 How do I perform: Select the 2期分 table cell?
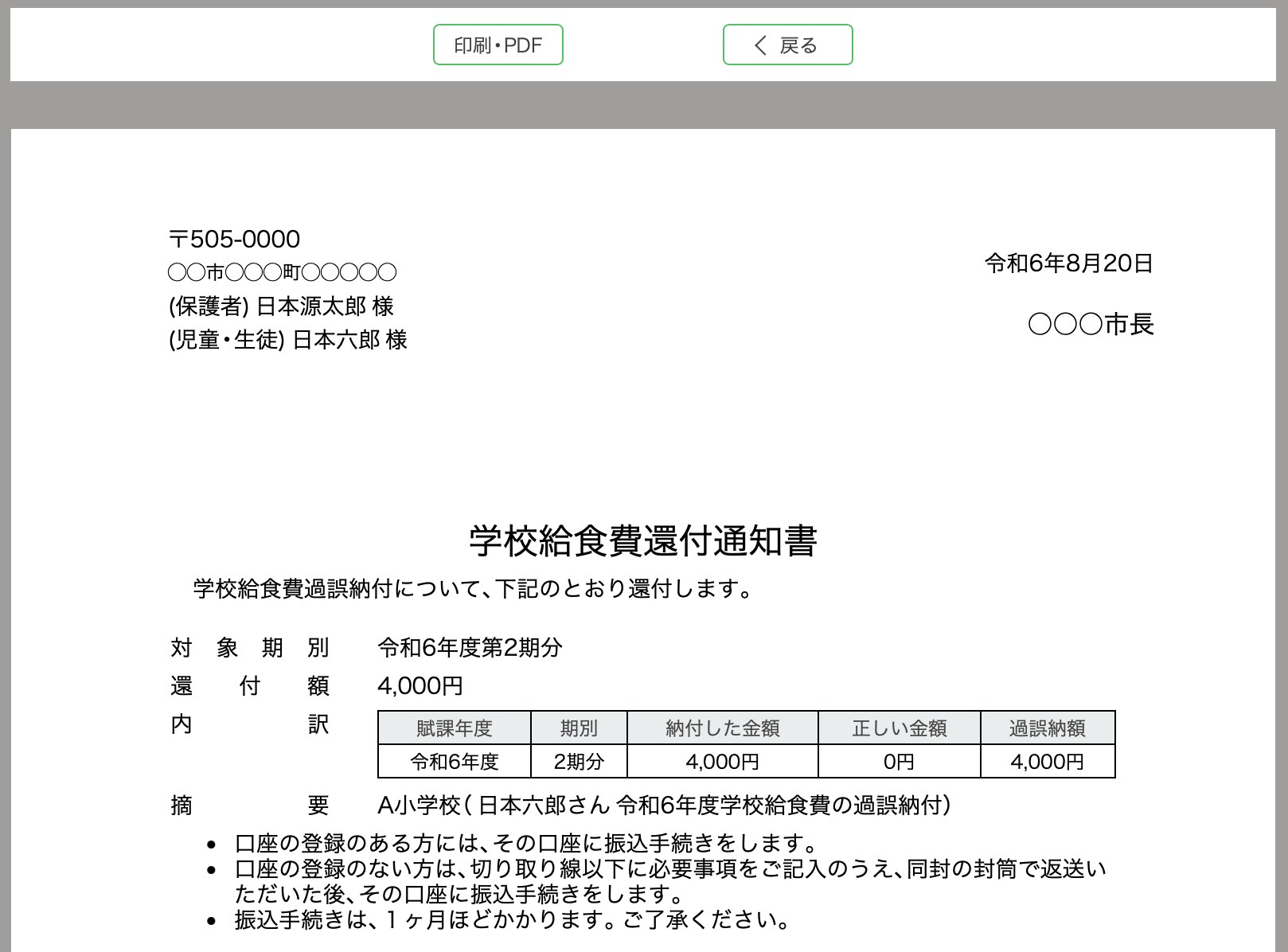tap(579, 762)
